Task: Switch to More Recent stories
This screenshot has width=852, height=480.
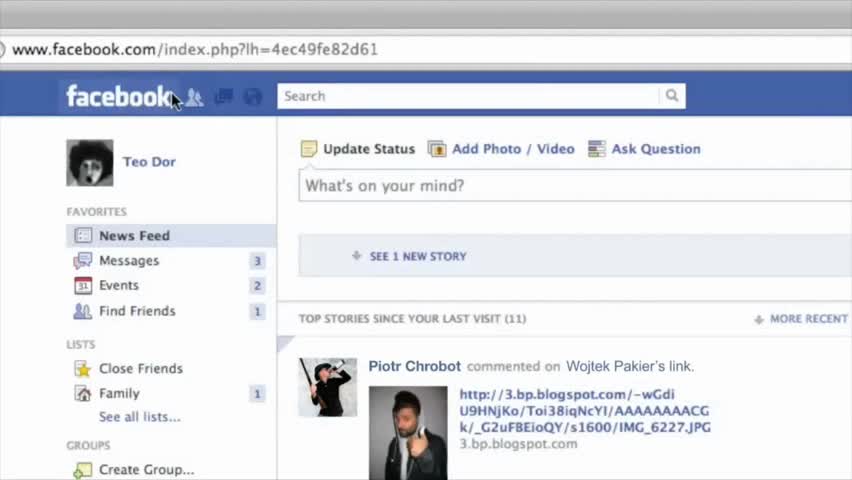Action: pyautogui.click(x=807, y=319)
